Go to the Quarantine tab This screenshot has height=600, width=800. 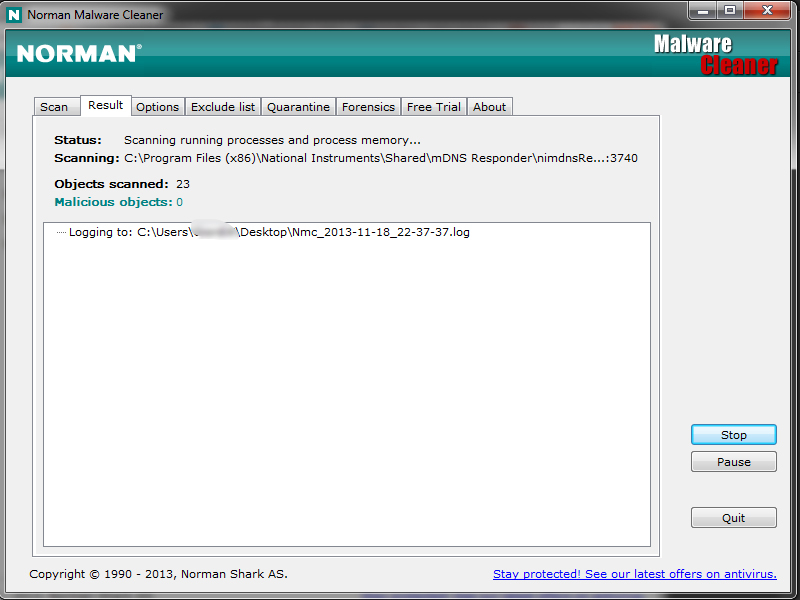coord(298,107)
